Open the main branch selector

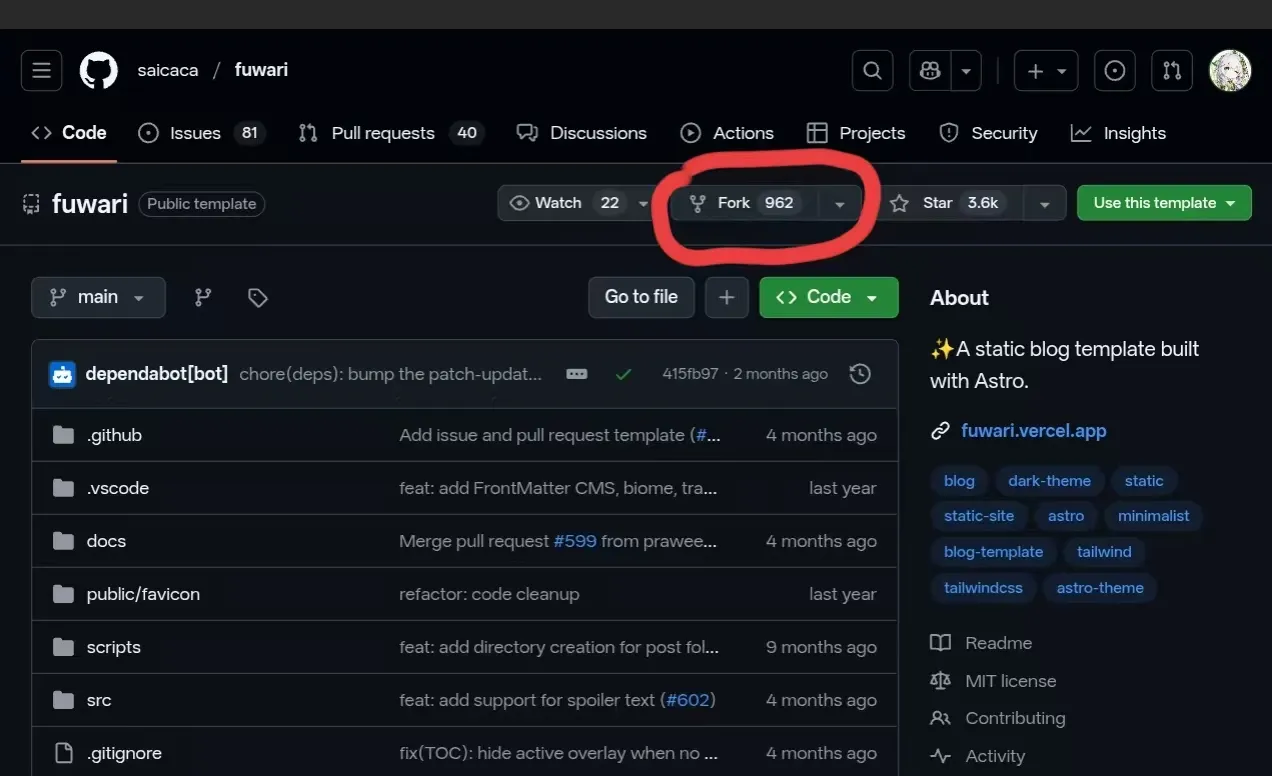click(x=98, y=297)
